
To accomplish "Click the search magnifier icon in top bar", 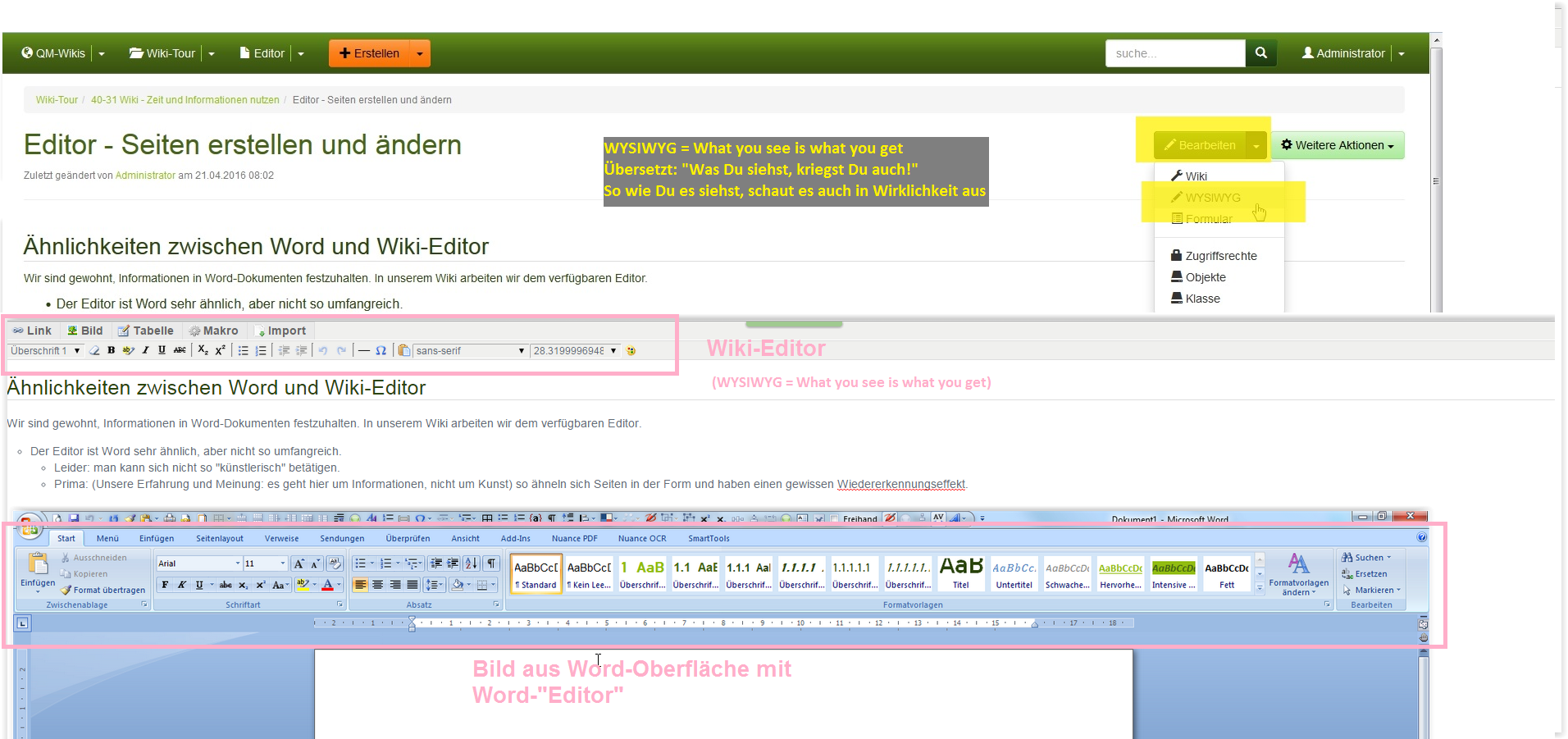I will click(1260, 53).
